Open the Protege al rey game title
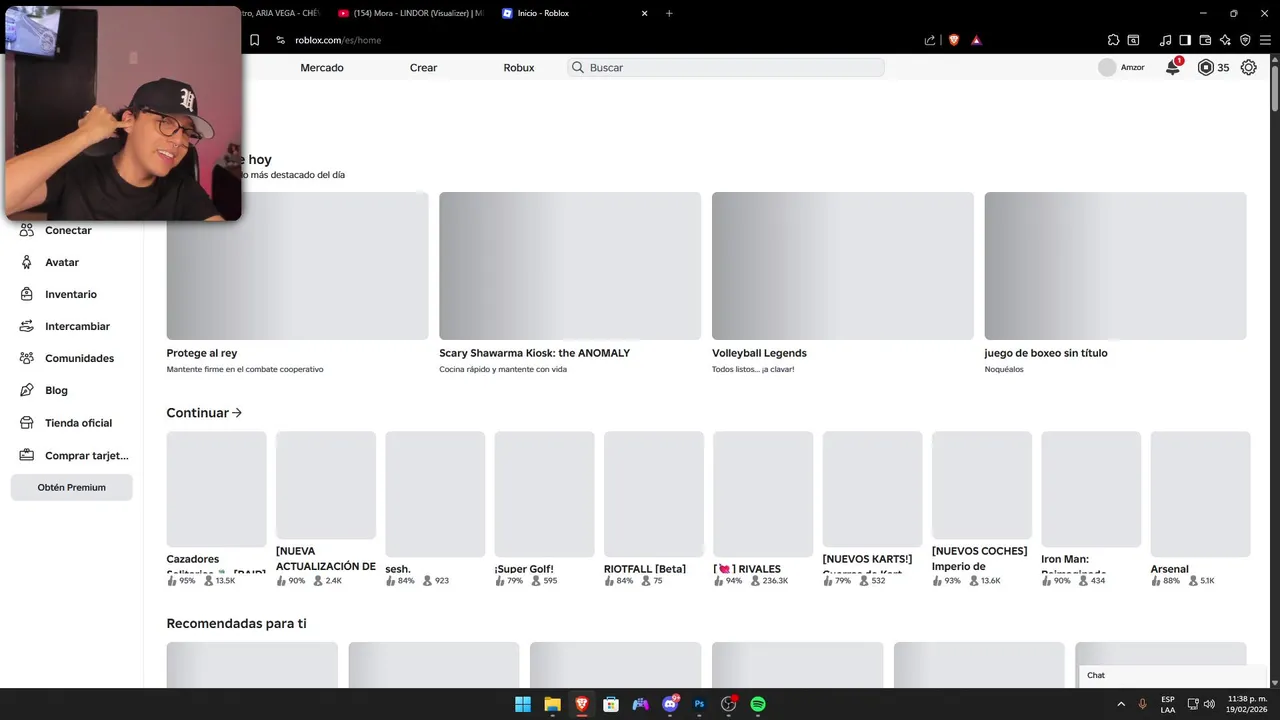Image resolution: width=1280 pixels, height=720 pixels. 202,353
